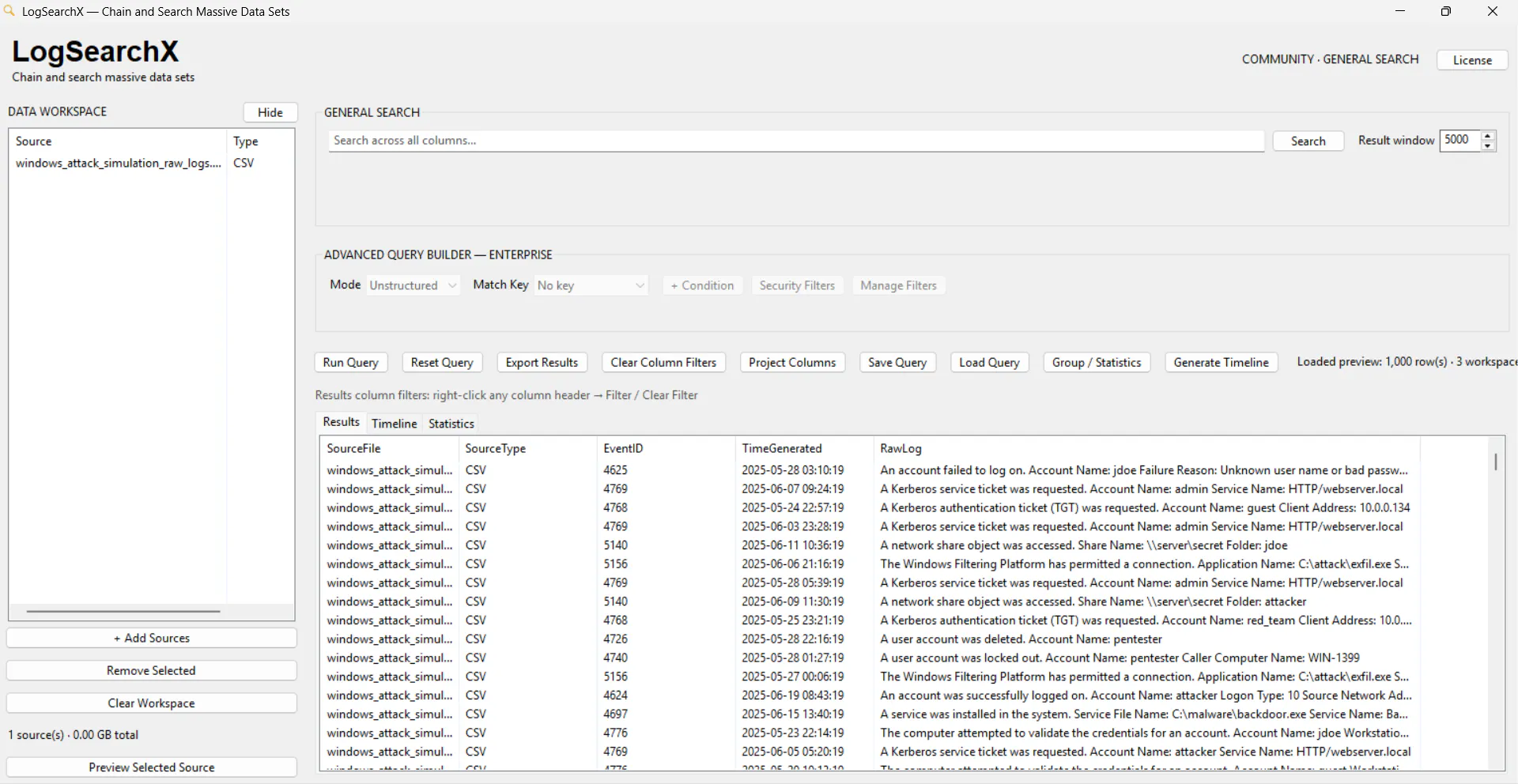Click the Result window number field
The height and width of the screenshot is (784, 1518).
click(x=1459, y=140)
